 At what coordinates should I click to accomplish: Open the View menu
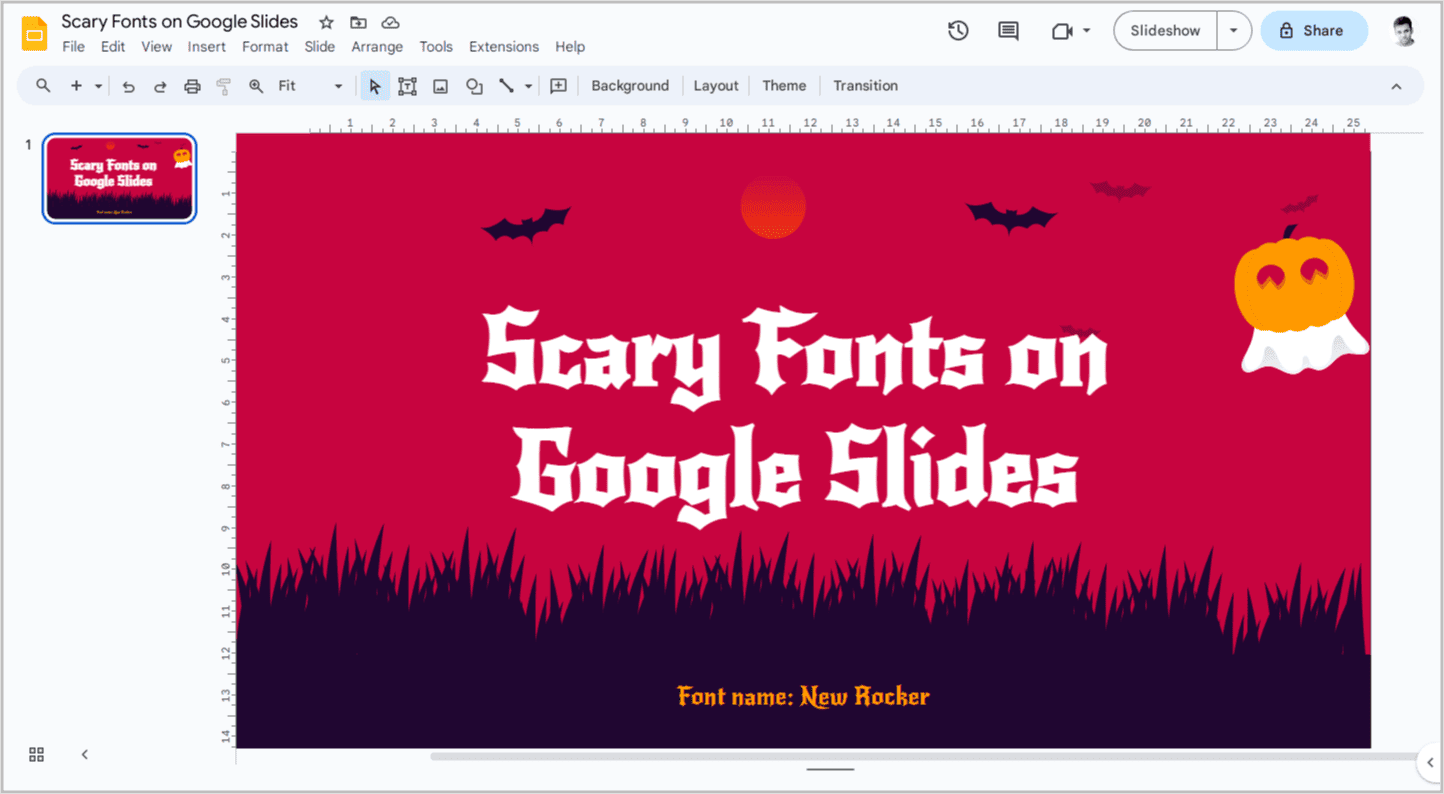click(157, 47)
